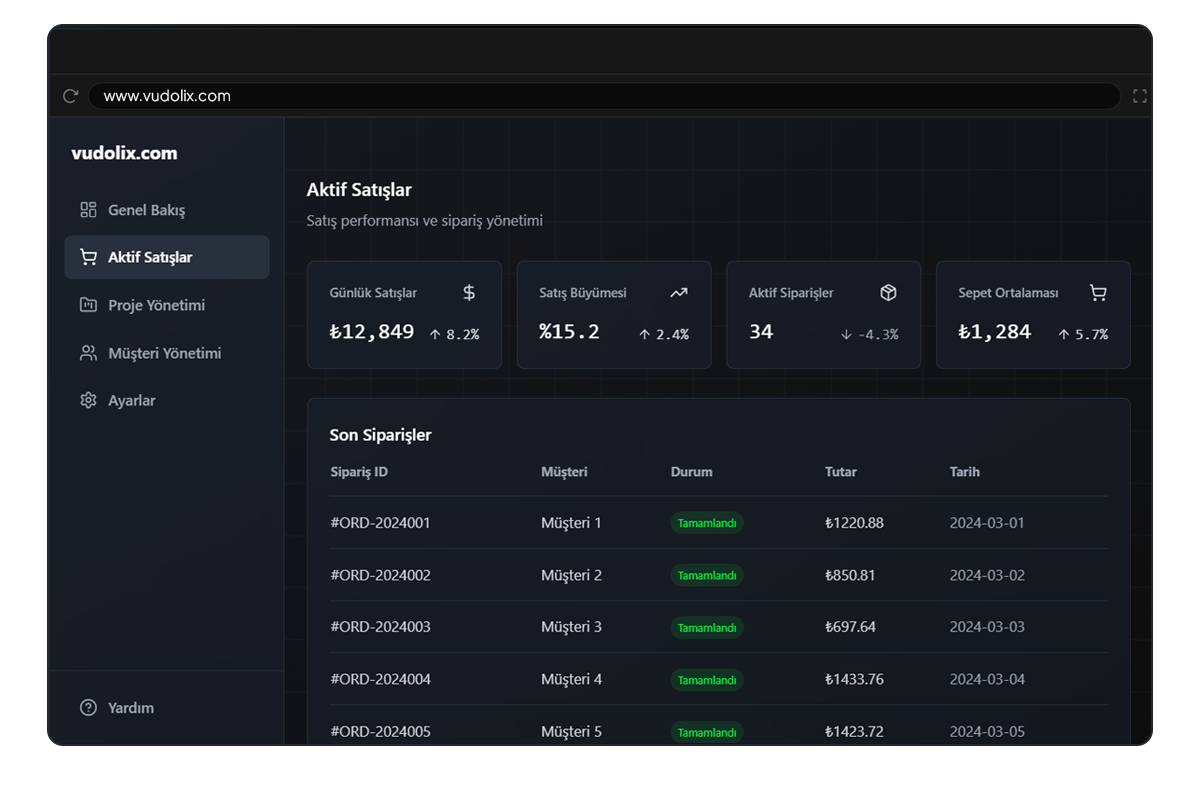Focus the www.vudolix.com address bar
This screenshot has width=1200, height=800.
pyautogui.click(x=600, y=96)
